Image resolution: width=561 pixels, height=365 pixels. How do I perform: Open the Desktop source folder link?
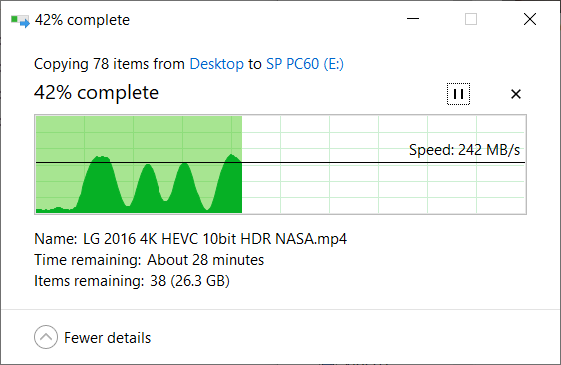[x=216, y=64]
